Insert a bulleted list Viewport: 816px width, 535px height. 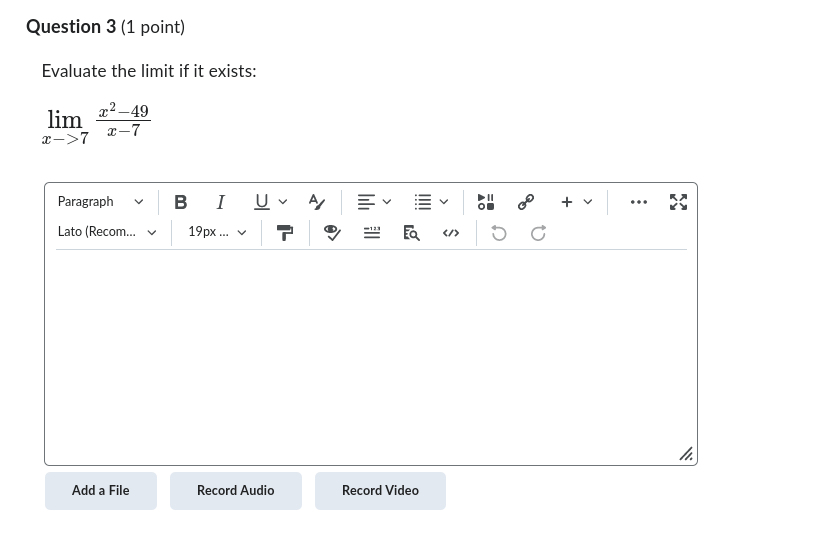click(x=423, y=202)
